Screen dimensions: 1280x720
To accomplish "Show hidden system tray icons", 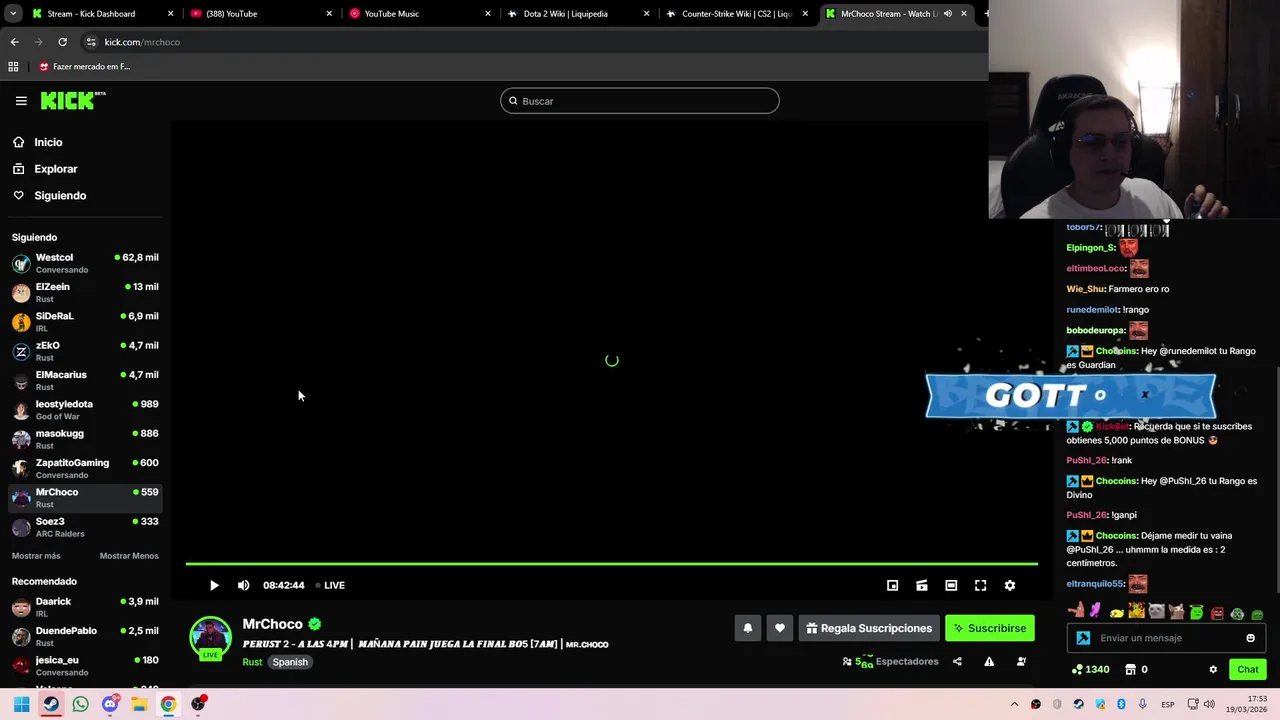I will coord(1014,705).
